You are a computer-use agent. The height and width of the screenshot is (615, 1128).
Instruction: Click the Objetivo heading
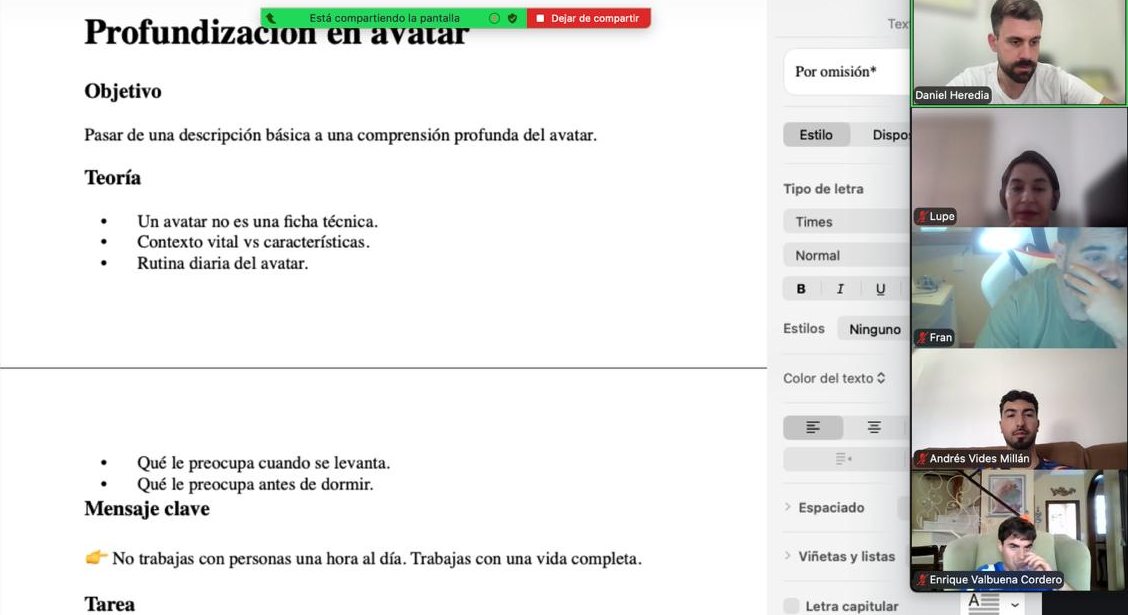(123, 91)
